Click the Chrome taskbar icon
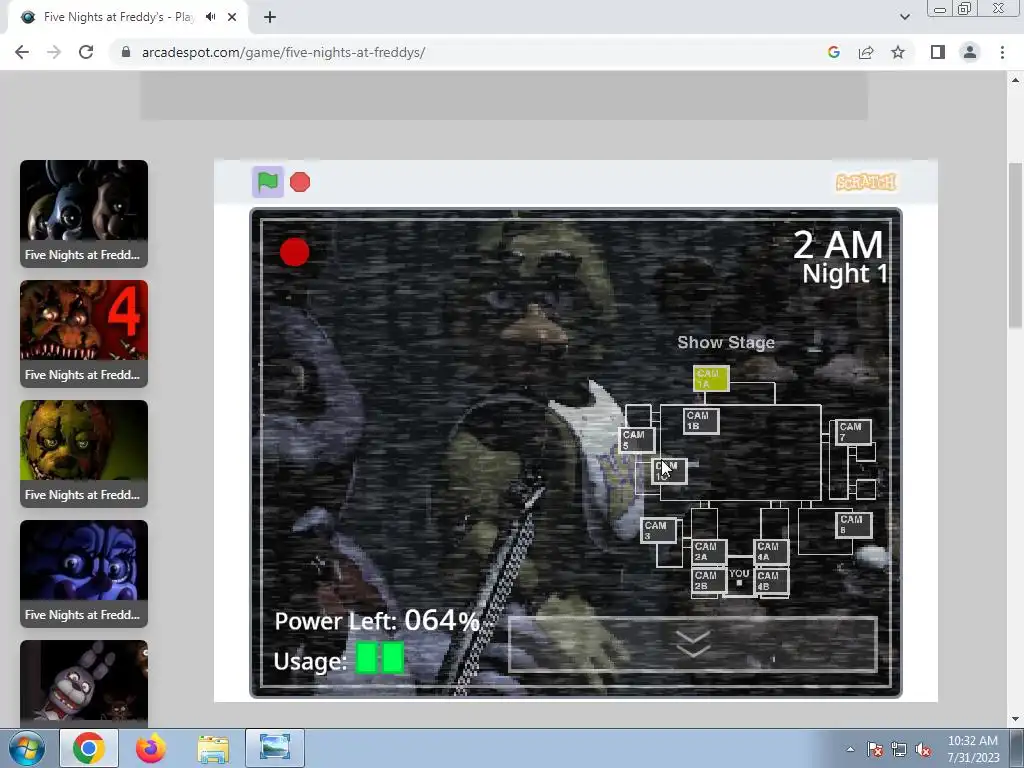This screenshot has width=1024, height=768. click(89, 748)
